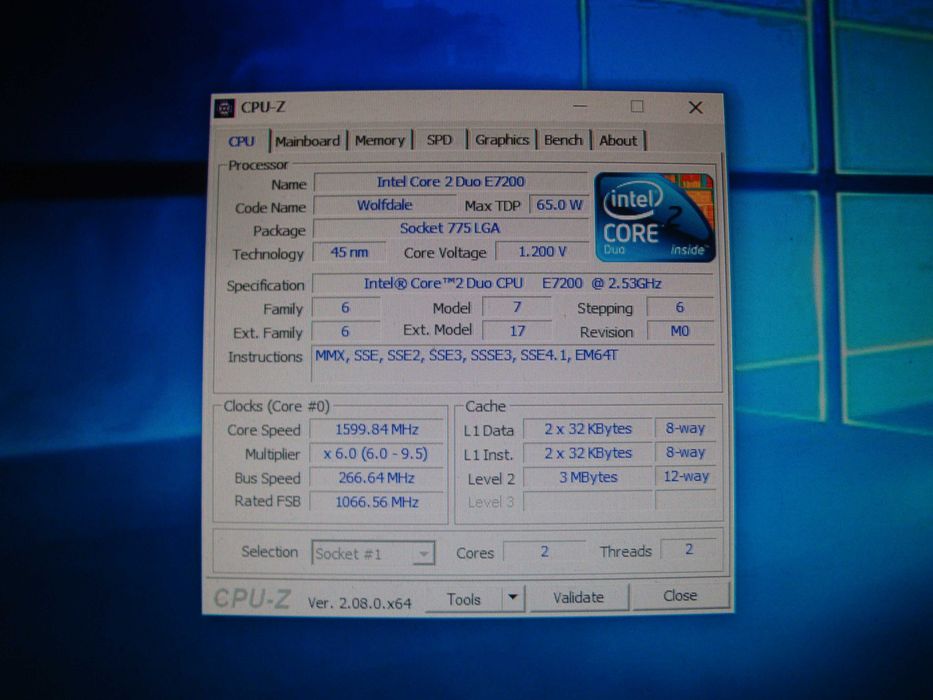Click the Ext. Family value field
The height and width of the screenshot is (700, 933).
(x=345, y=332)
